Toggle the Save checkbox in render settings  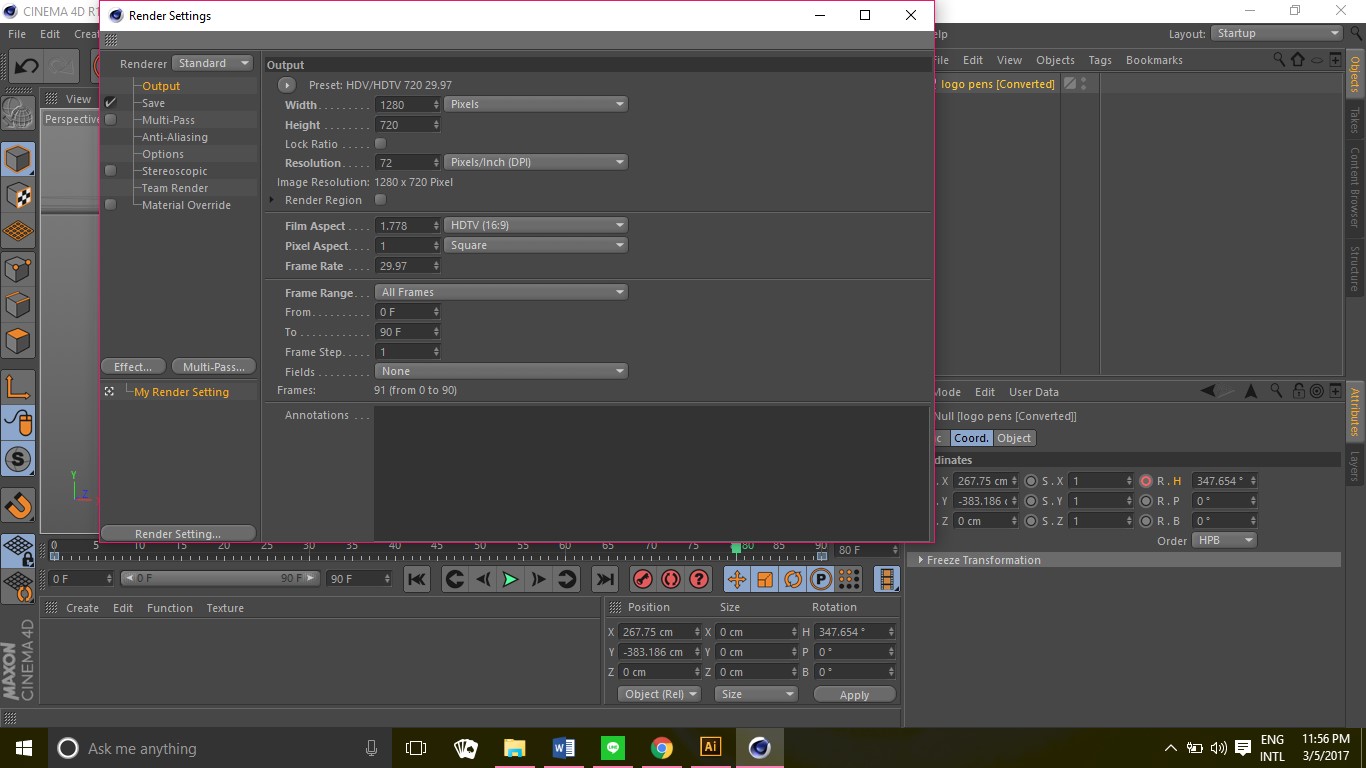(x=111, y=103)
